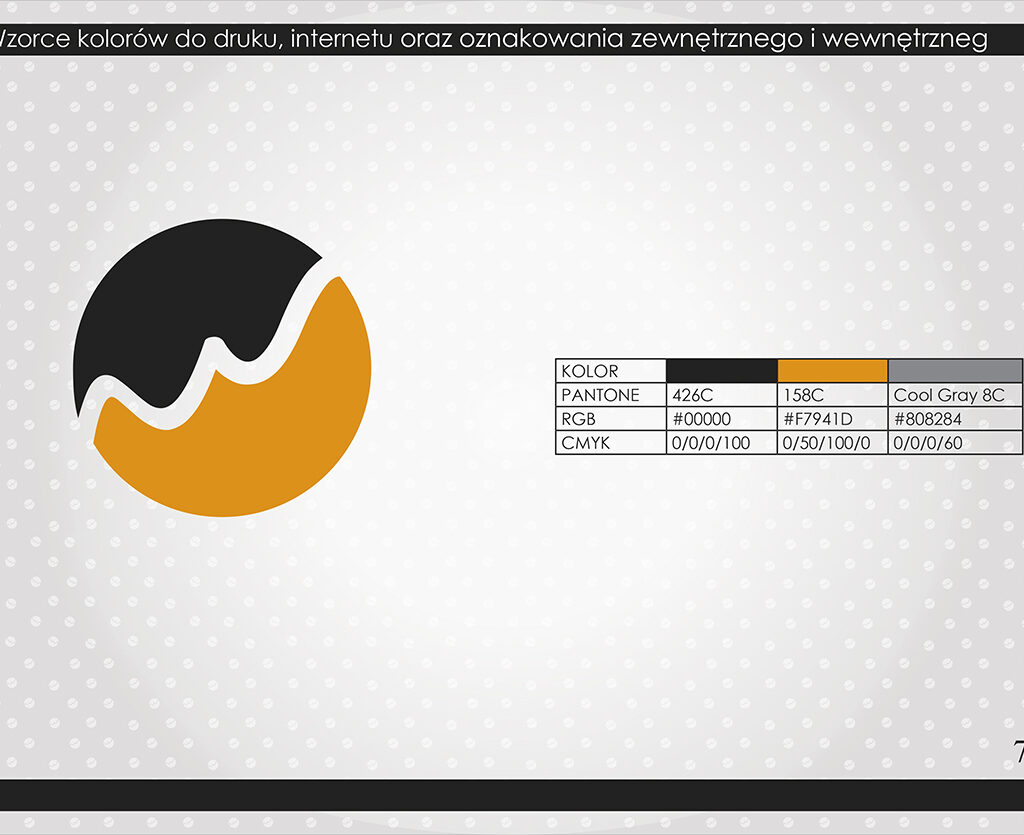Click the #808284 RGB value

pos(954,419)
